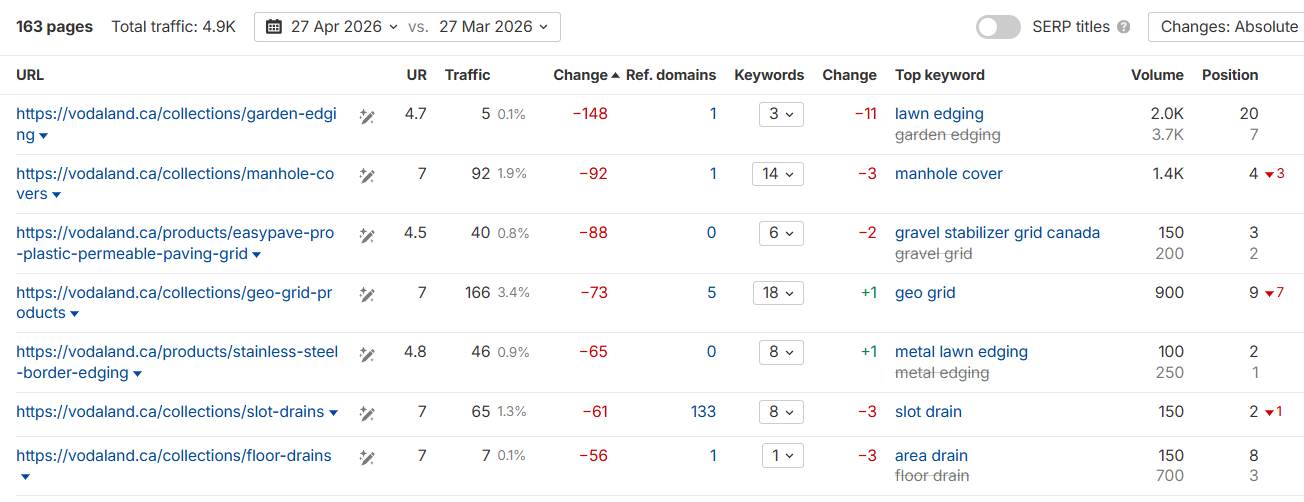This screenshot has height=502, width=1304.
Task: Click the 'manhole cover' top keyword link
Action: (x=948, y=174)
